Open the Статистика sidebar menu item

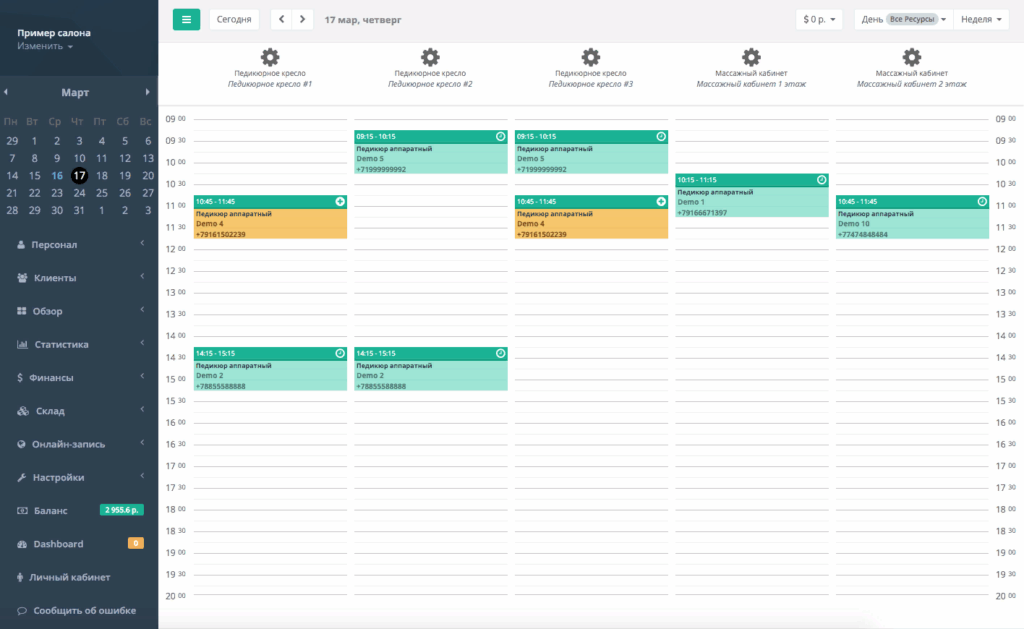coord(79,344)
